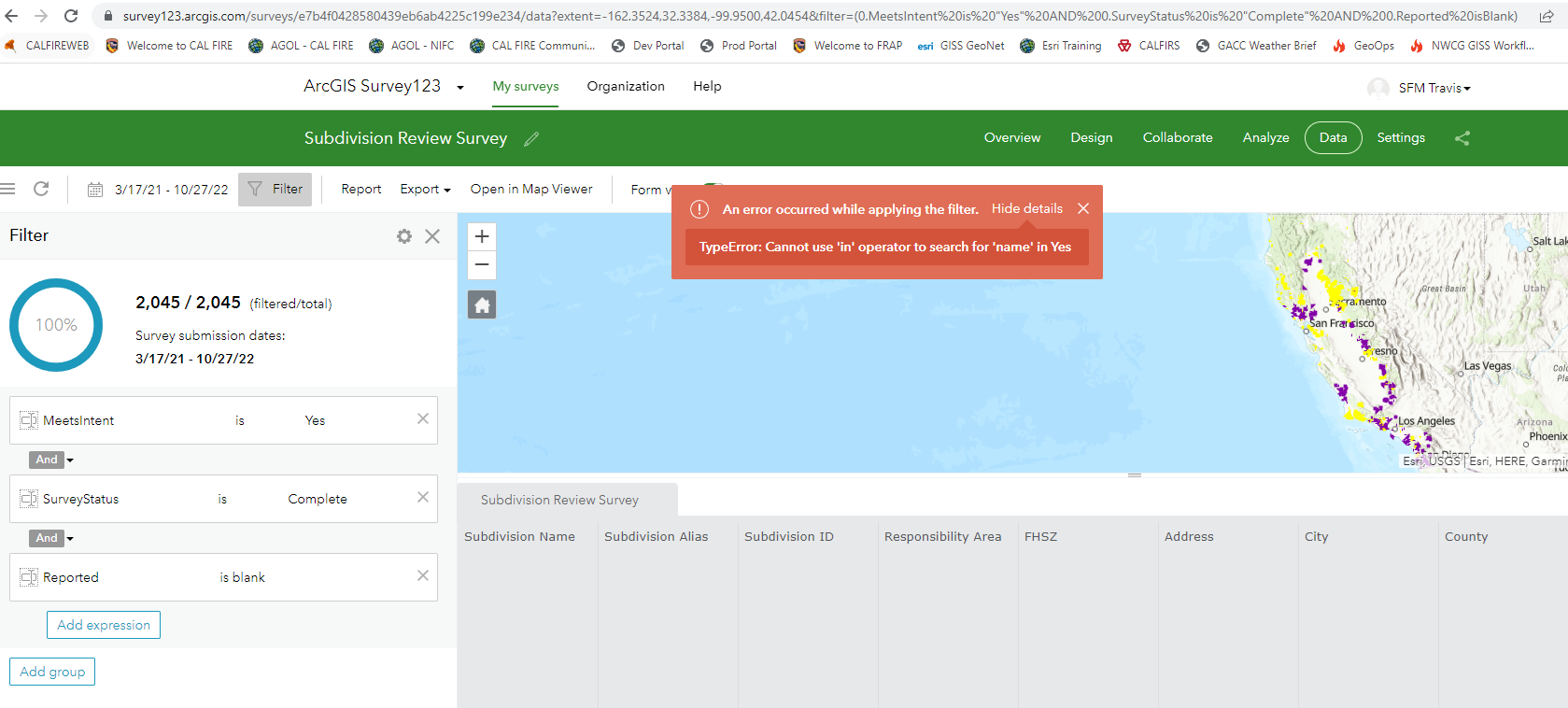
Task: Dismiss the filter error message
Action: (x=1083, y=208)
